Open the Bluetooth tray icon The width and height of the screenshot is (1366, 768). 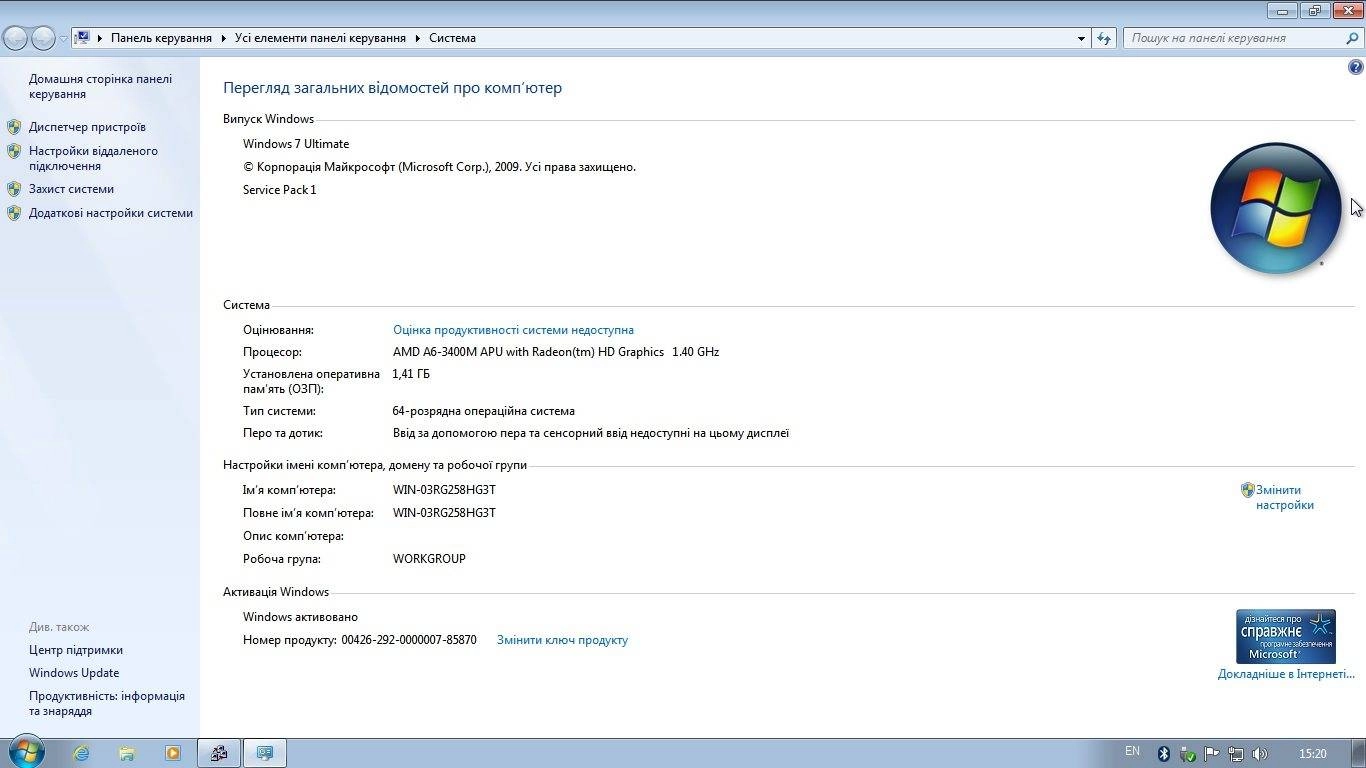[1164, 754]
